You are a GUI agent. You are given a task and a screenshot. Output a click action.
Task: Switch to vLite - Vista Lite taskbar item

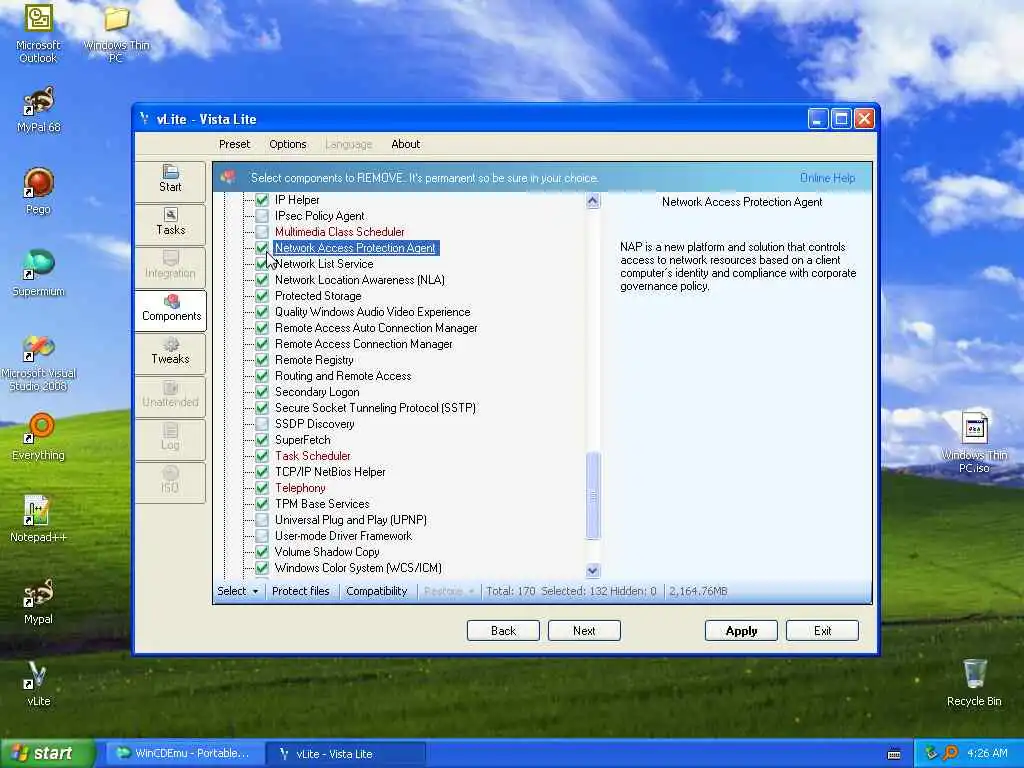(346, 754)
